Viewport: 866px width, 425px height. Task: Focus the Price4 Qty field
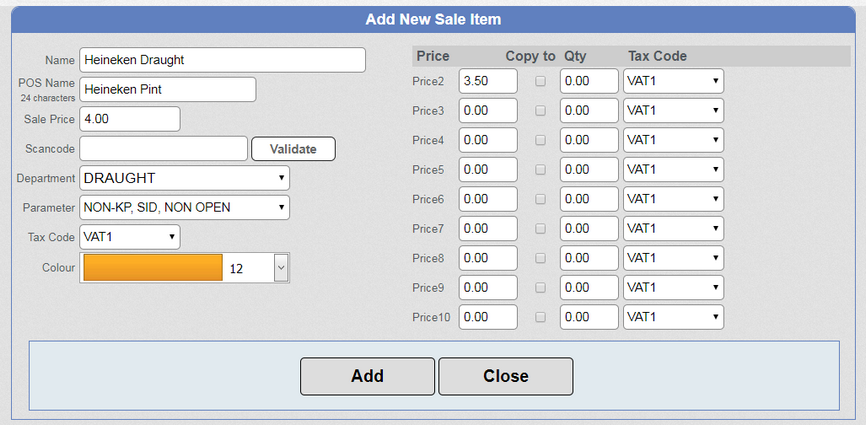click(x=589, y=140)
